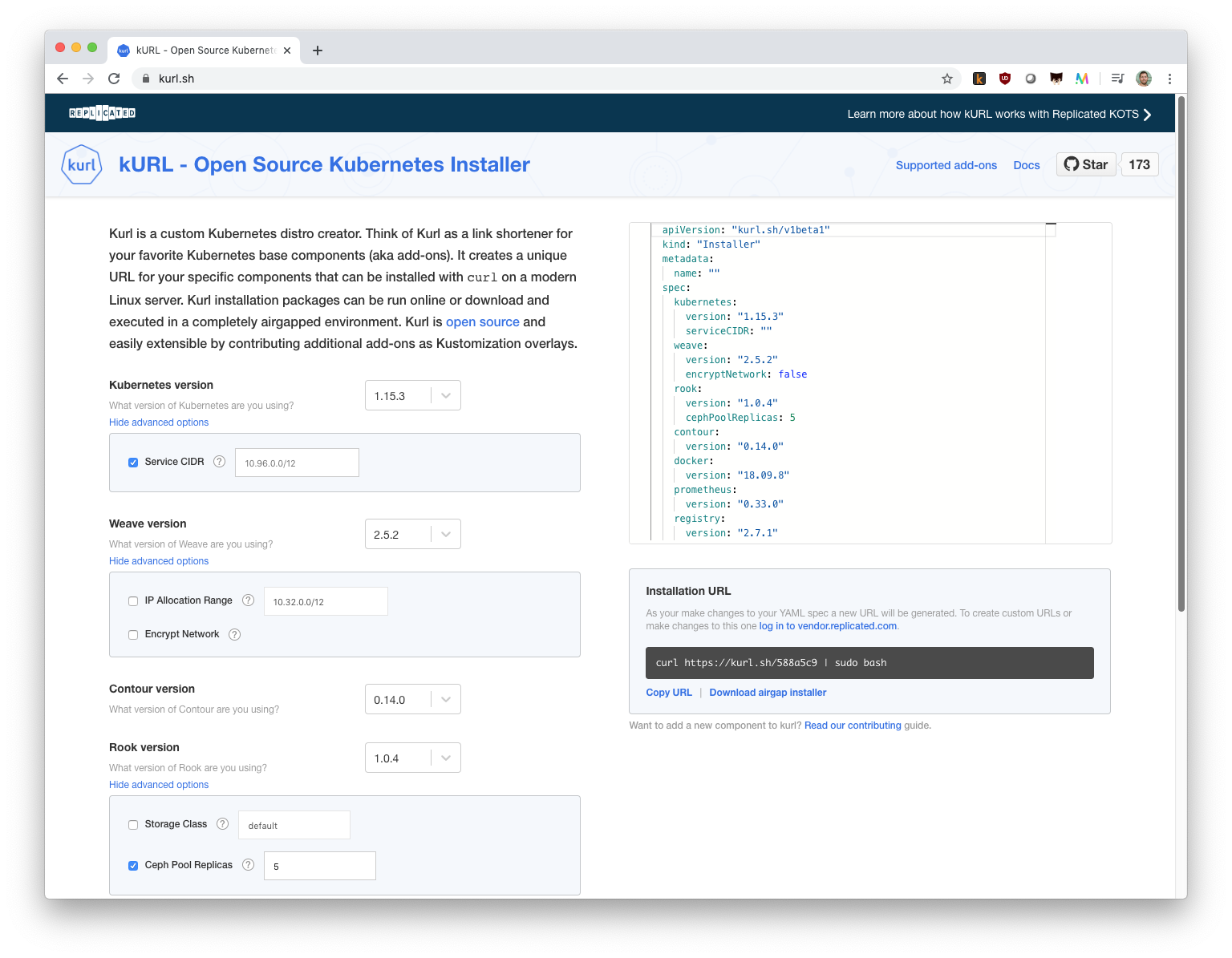Open a new browser tab
Image resolution: width=1232 pixels, height=958 pixels.
(x=318, y=51)
